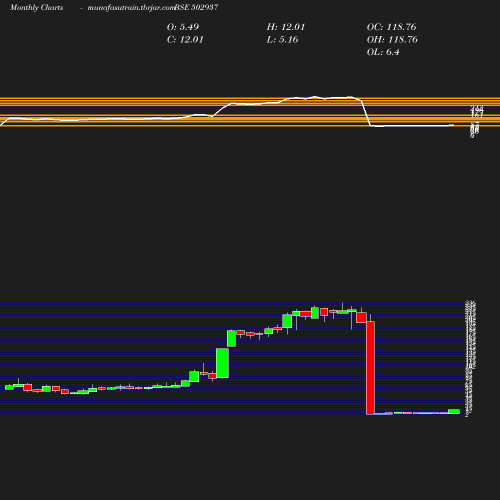Screen dimensions: 500x500
Task: Click the final green candlestick at chart end
Action: pos(454,411)
